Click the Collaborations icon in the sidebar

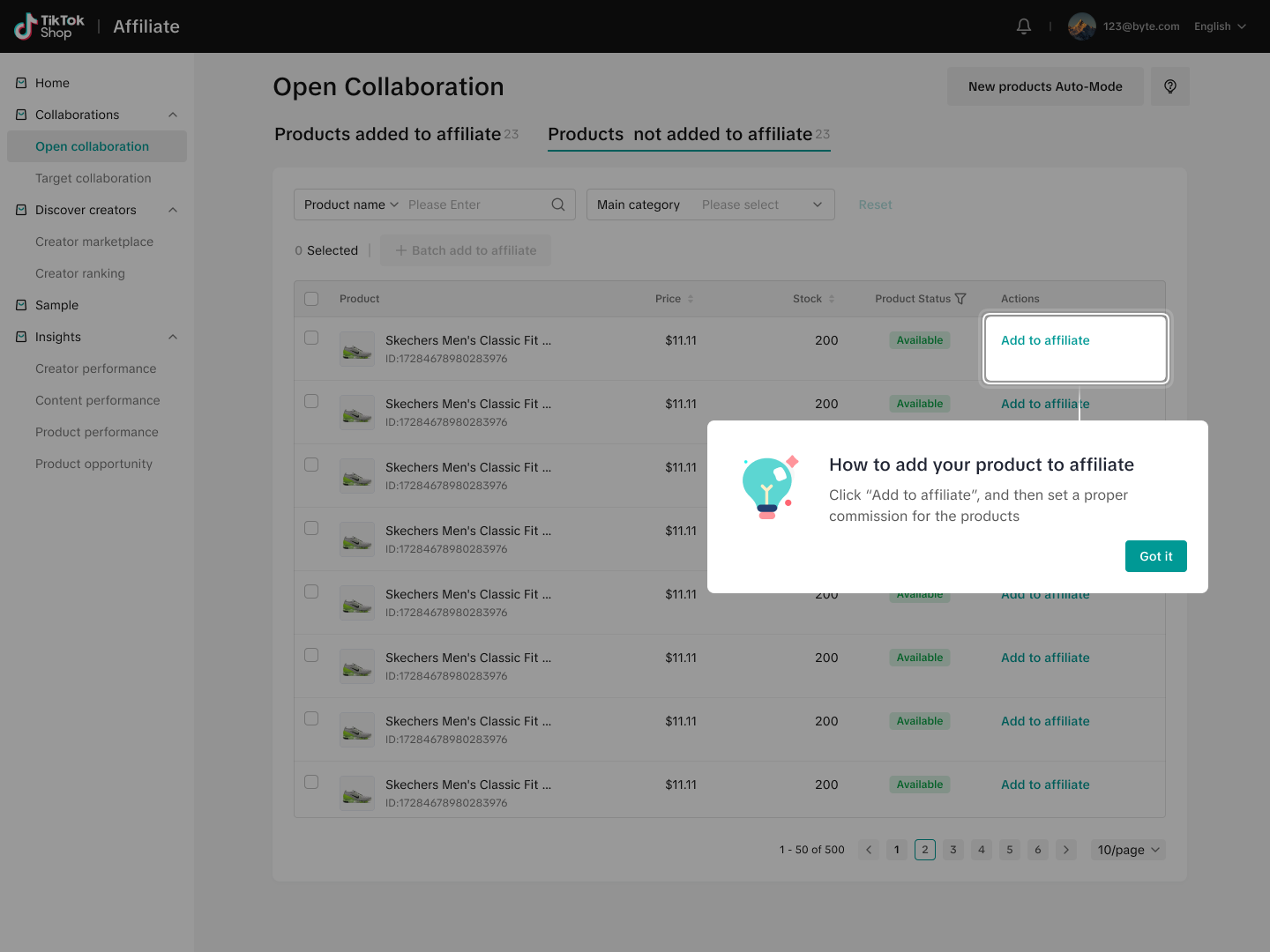pos(21,115)
